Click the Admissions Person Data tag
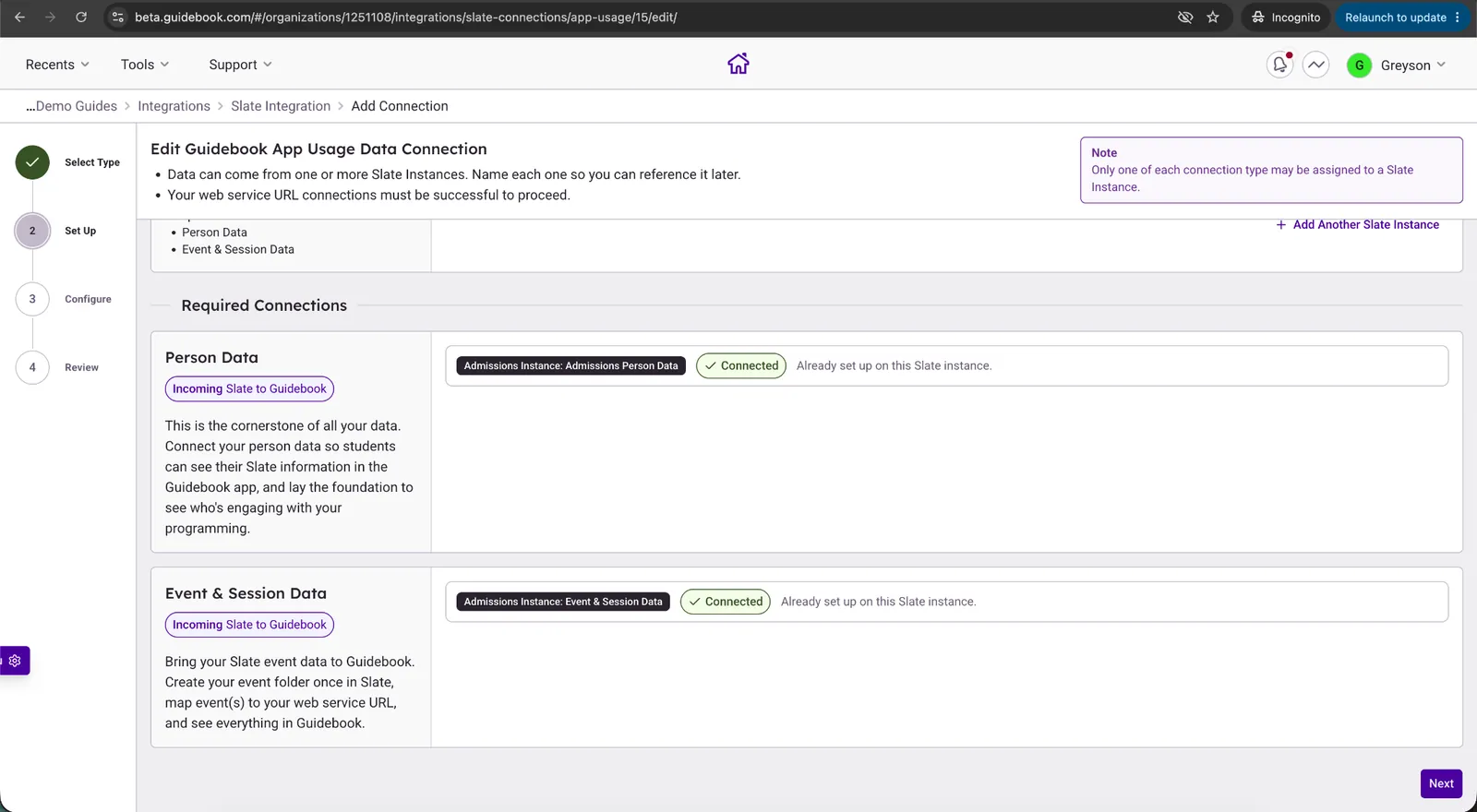The image size is (1477, 812). pos(570,365)
